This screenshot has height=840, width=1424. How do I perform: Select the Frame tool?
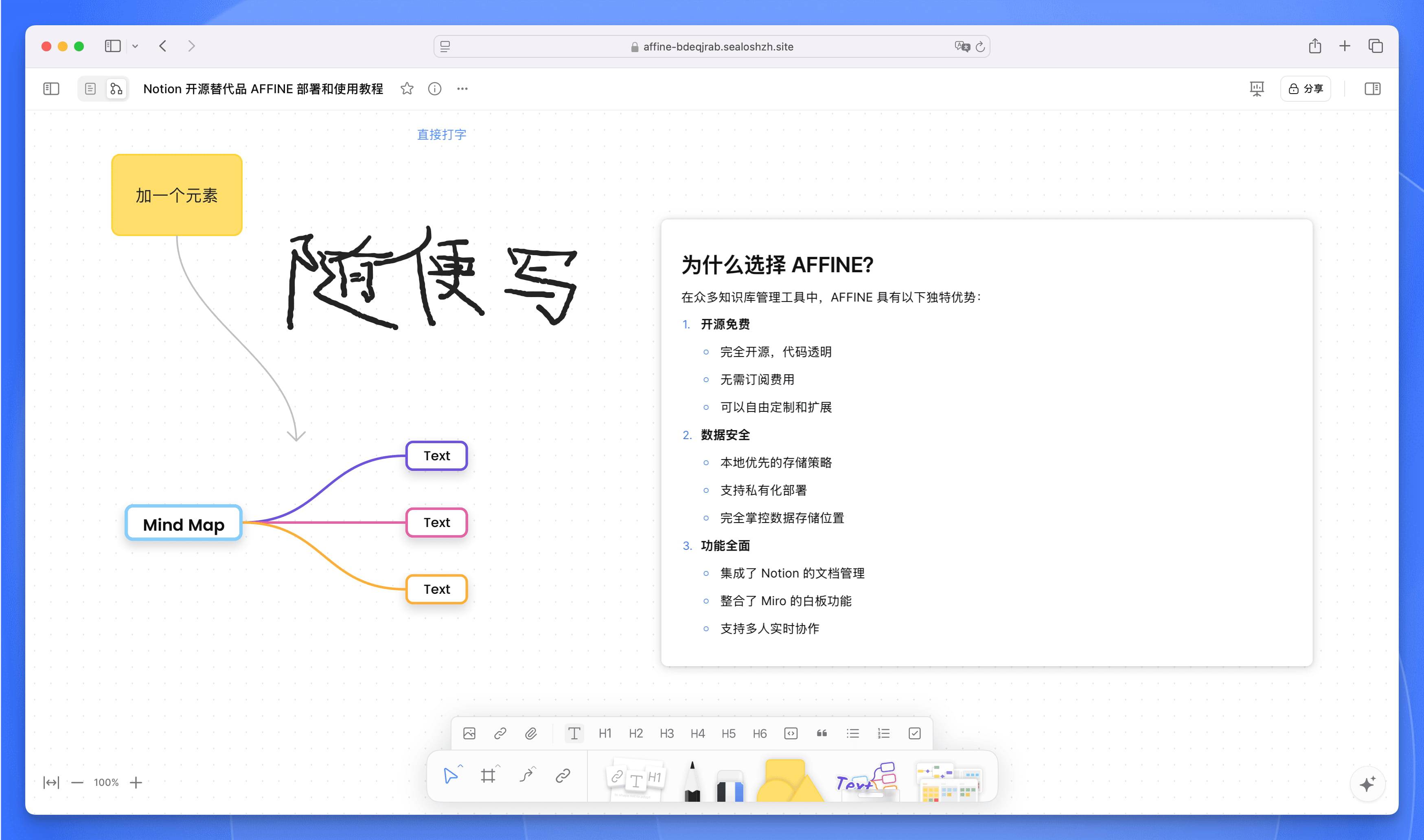[x=488, y=775]
